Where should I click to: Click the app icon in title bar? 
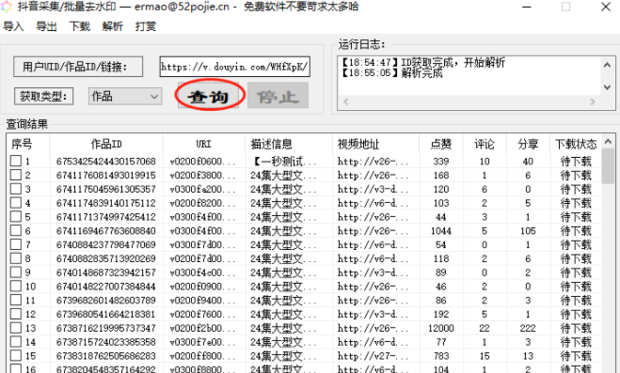pyautogui.click(x=7, y=7)
